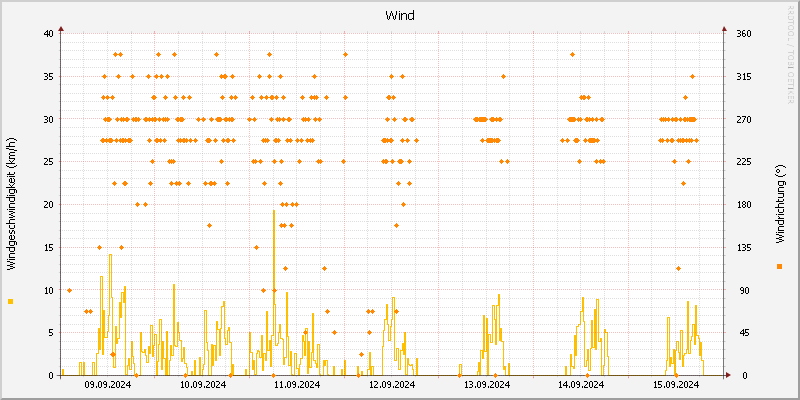Click the yellow wind speed legend square
Image resolution: width=800 pixels, height=400 pixels.
(x=10, y=302)
